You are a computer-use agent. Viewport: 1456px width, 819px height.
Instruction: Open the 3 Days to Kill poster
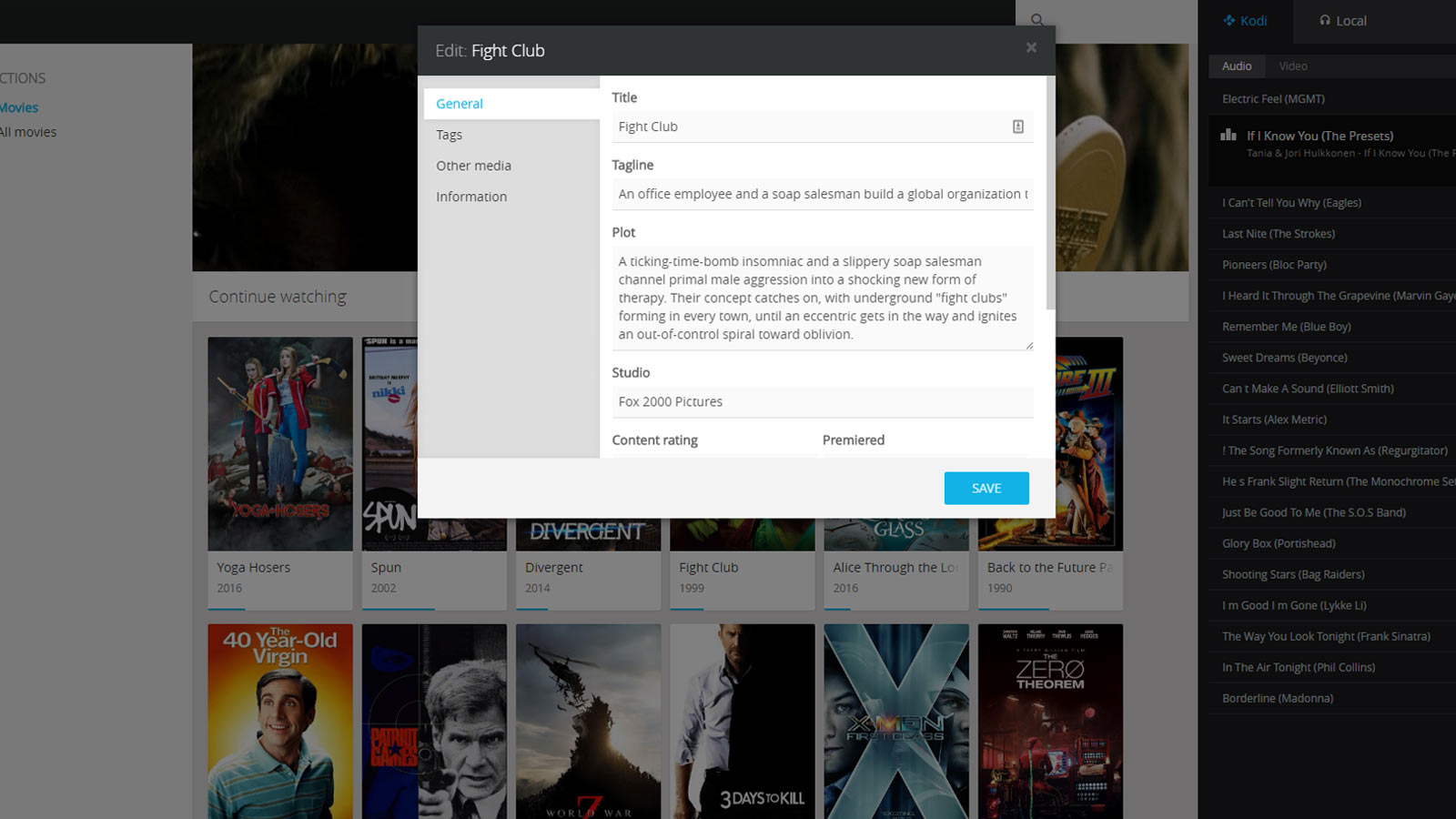743,722
